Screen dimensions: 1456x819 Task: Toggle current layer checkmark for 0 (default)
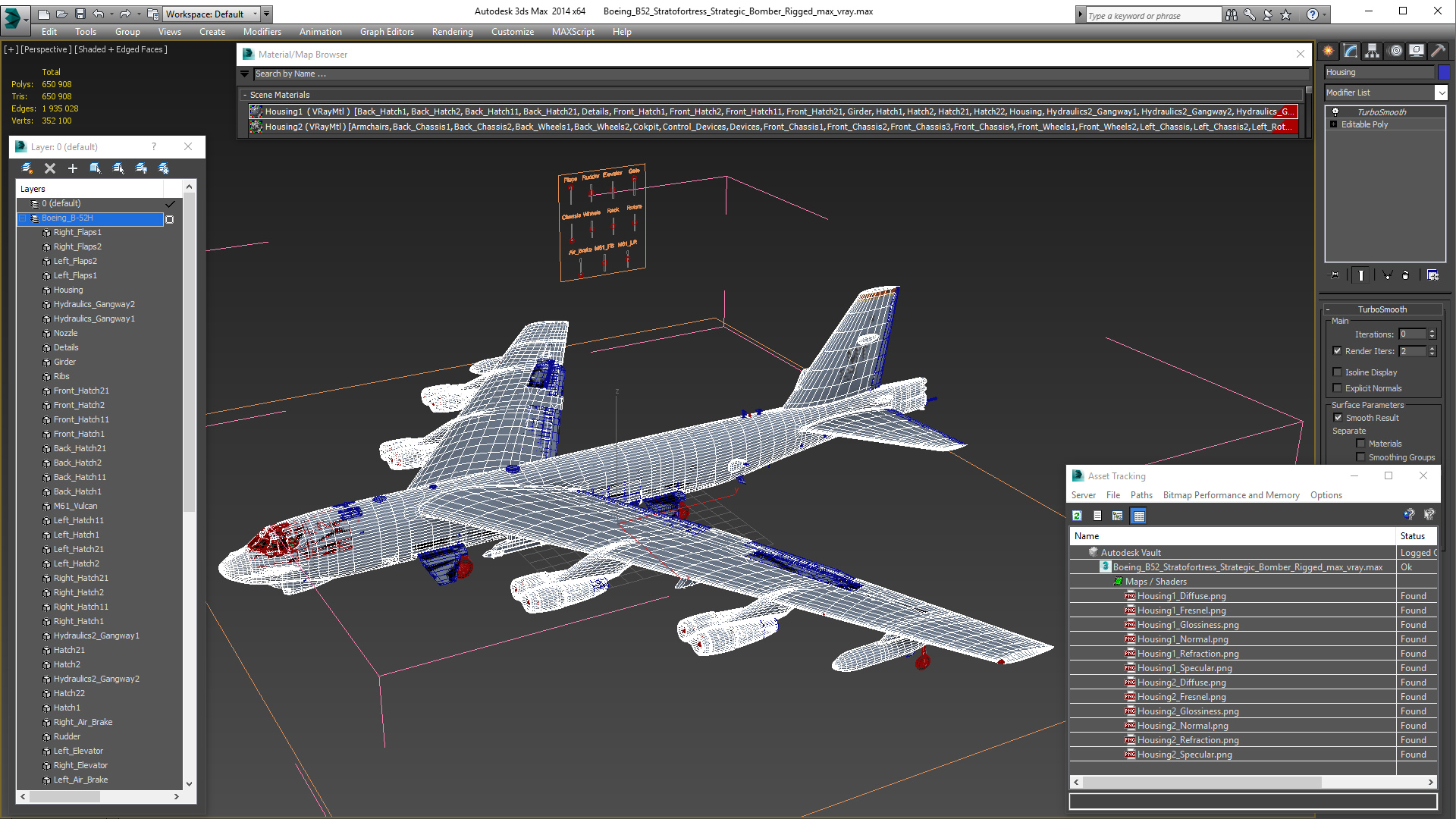(x=170, y=203)
